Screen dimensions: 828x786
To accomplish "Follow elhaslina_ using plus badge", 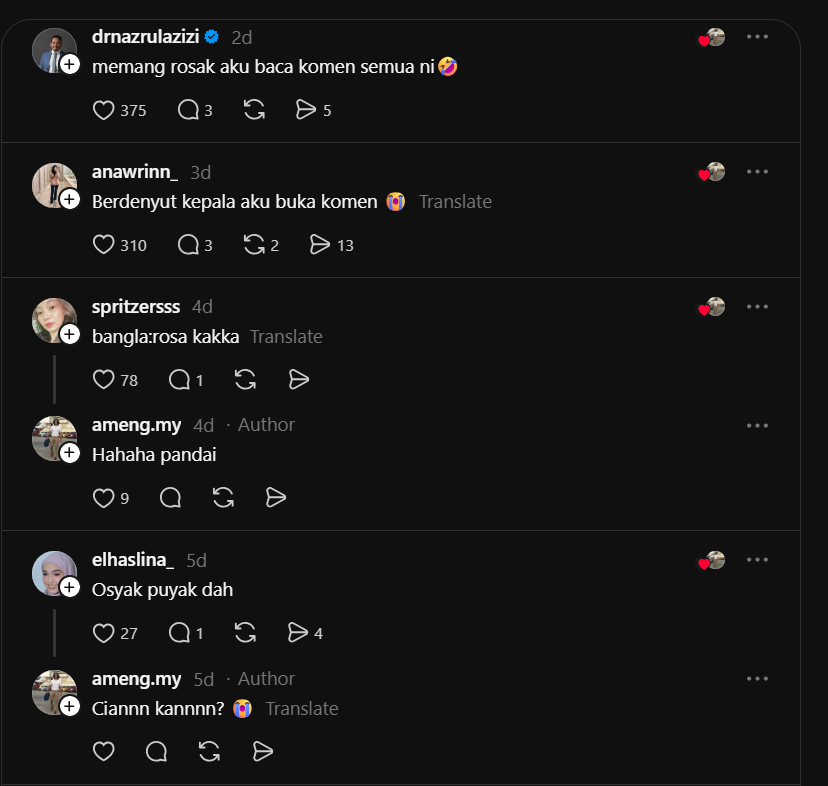I will (70, 587).
